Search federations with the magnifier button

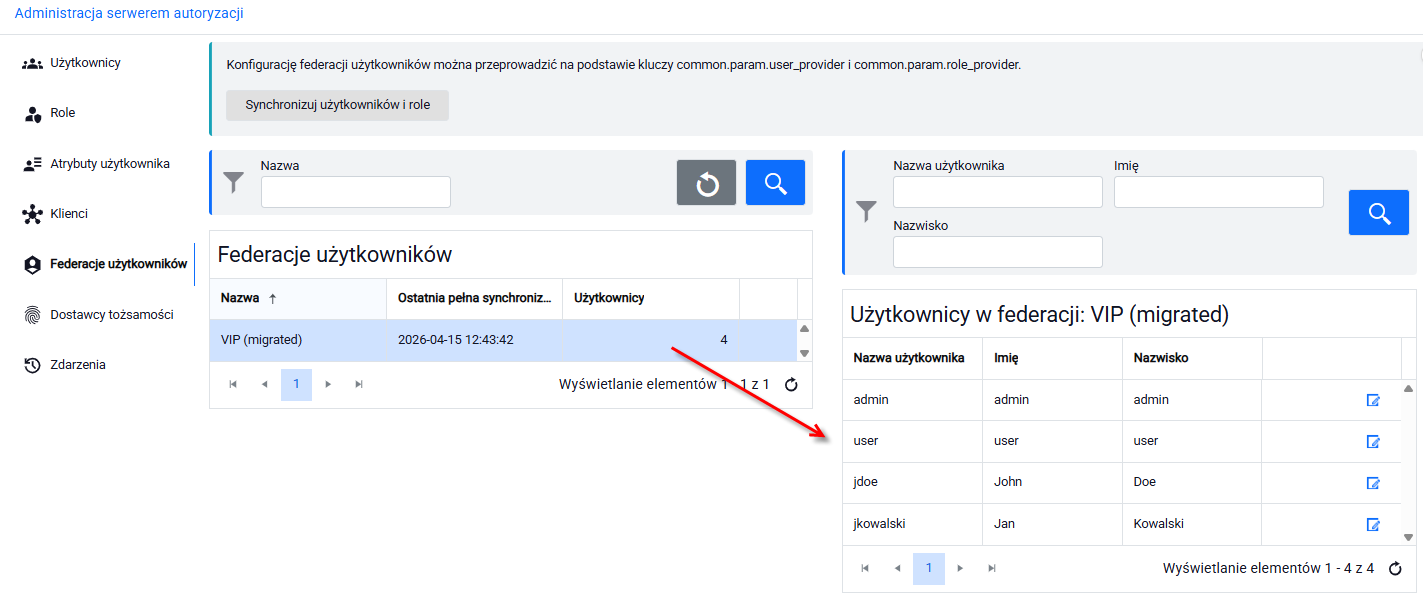775,183
